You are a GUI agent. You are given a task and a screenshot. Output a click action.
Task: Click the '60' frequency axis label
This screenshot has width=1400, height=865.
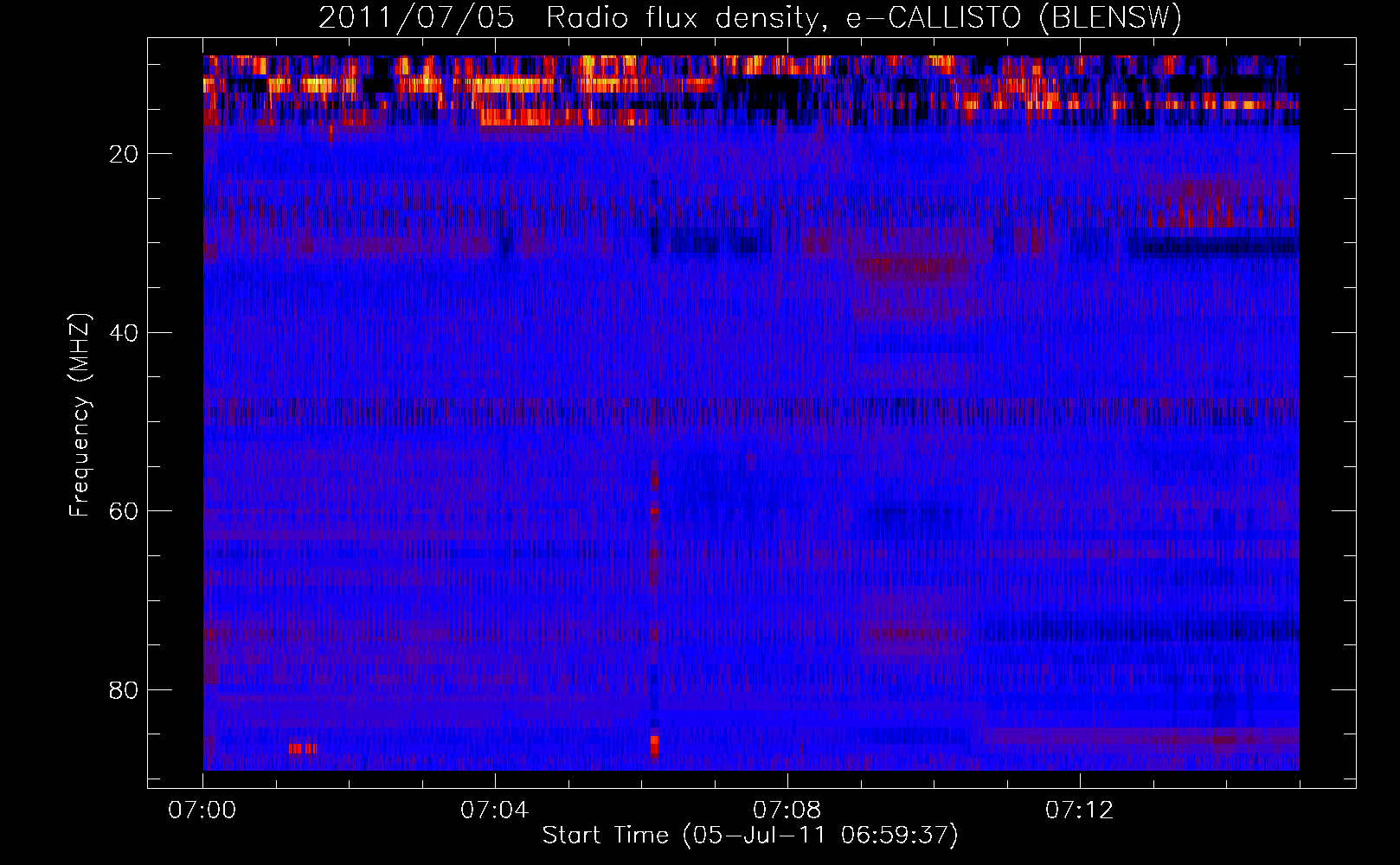point(125,511)
